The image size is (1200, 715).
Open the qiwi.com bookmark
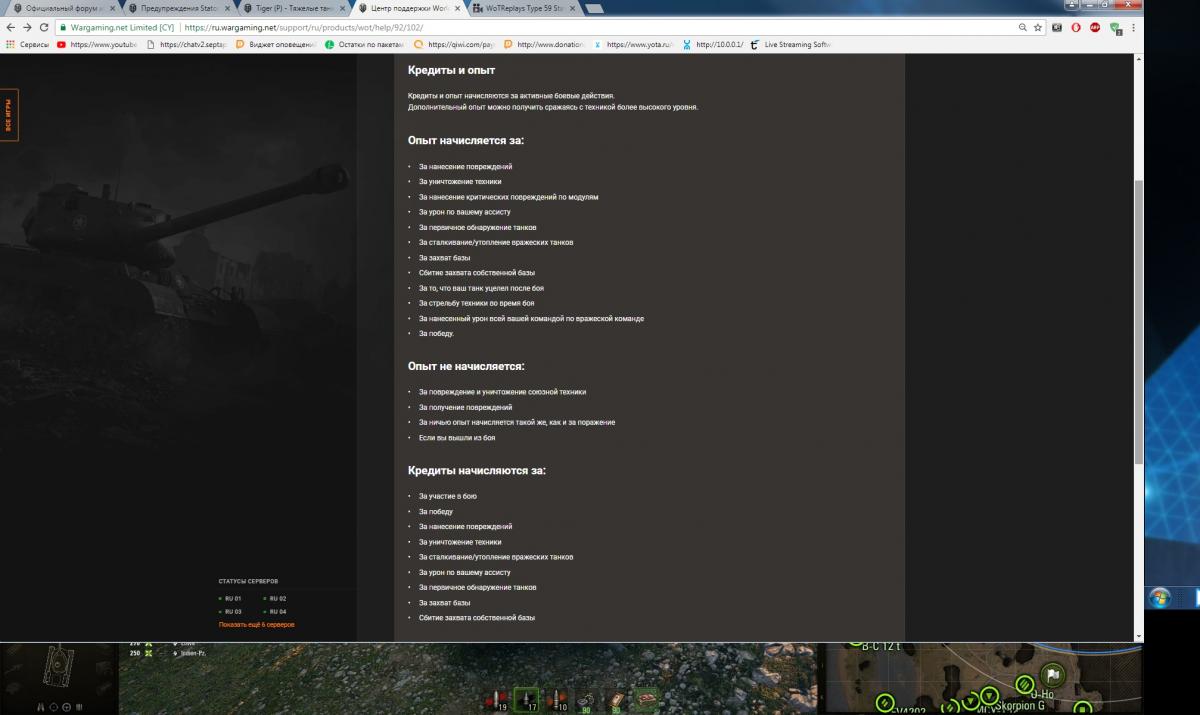click(x=455, y=45)
